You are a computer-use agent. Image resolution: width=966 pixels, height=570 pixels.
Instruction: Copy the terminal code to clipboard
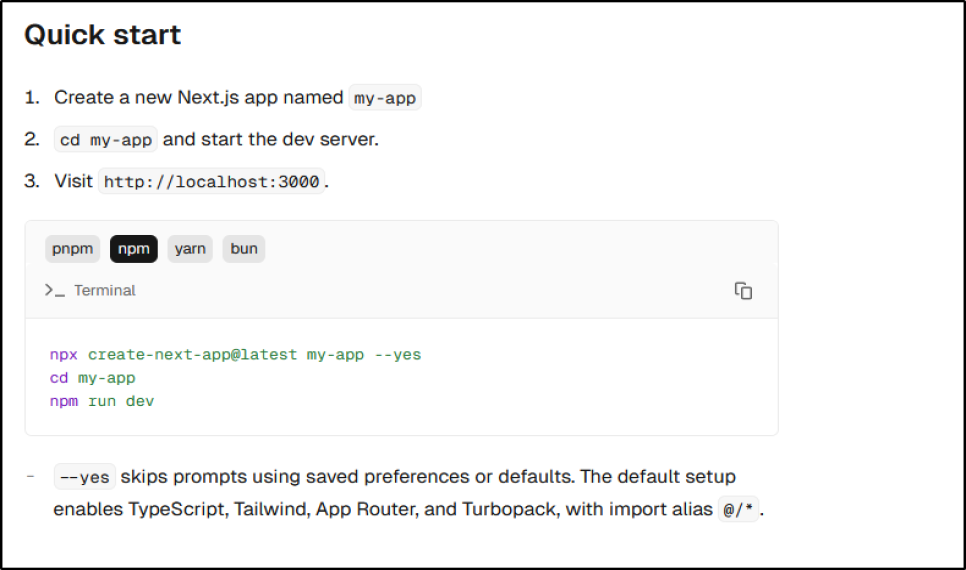(x=743, y=291)
